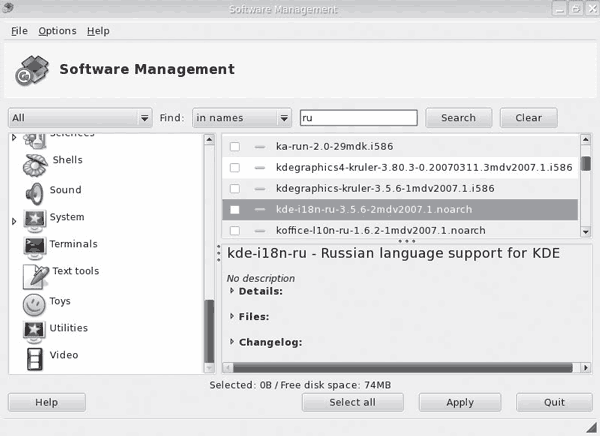Click the Find text input field

(357, 118)
